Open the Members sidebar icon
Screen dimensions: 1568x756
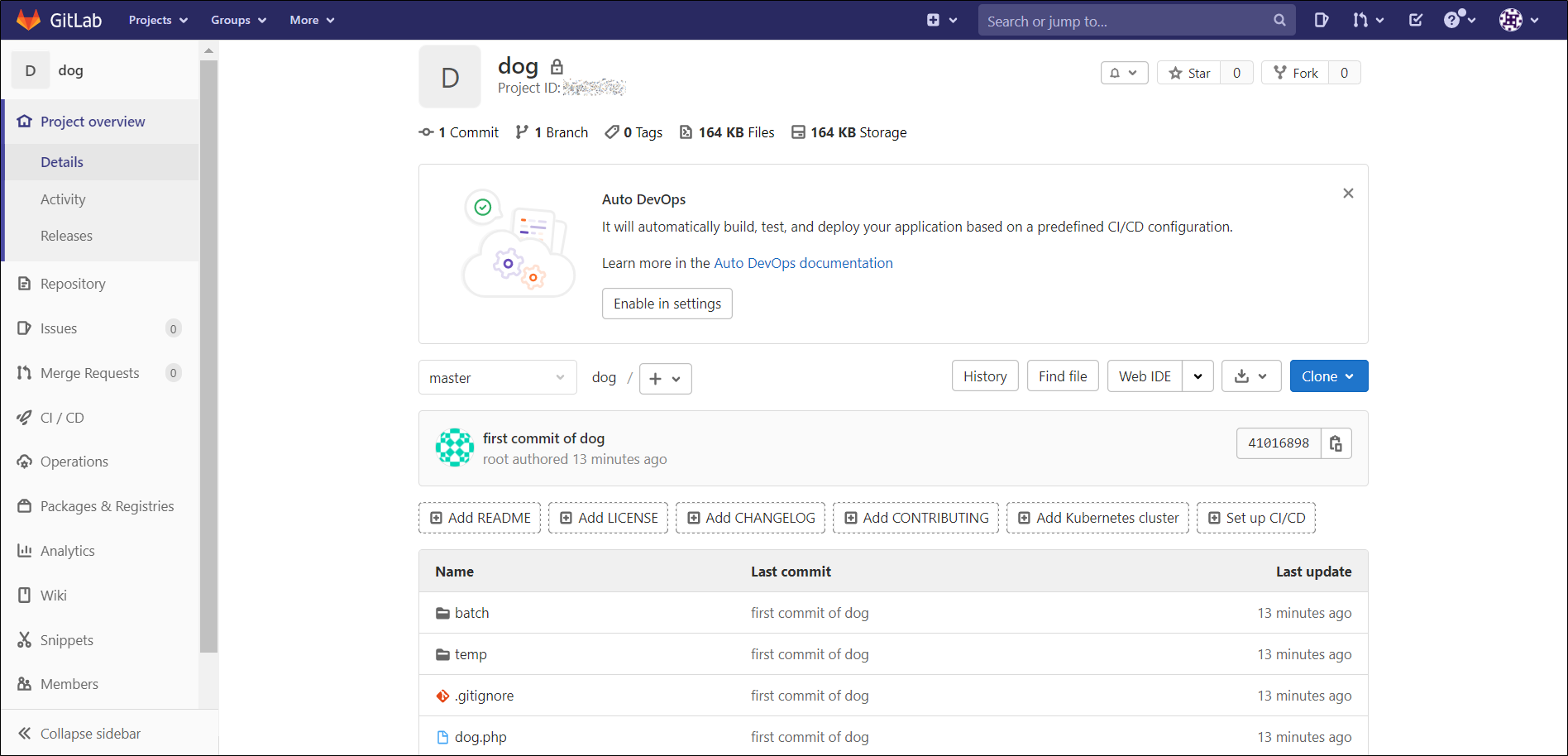click(25, 683)
